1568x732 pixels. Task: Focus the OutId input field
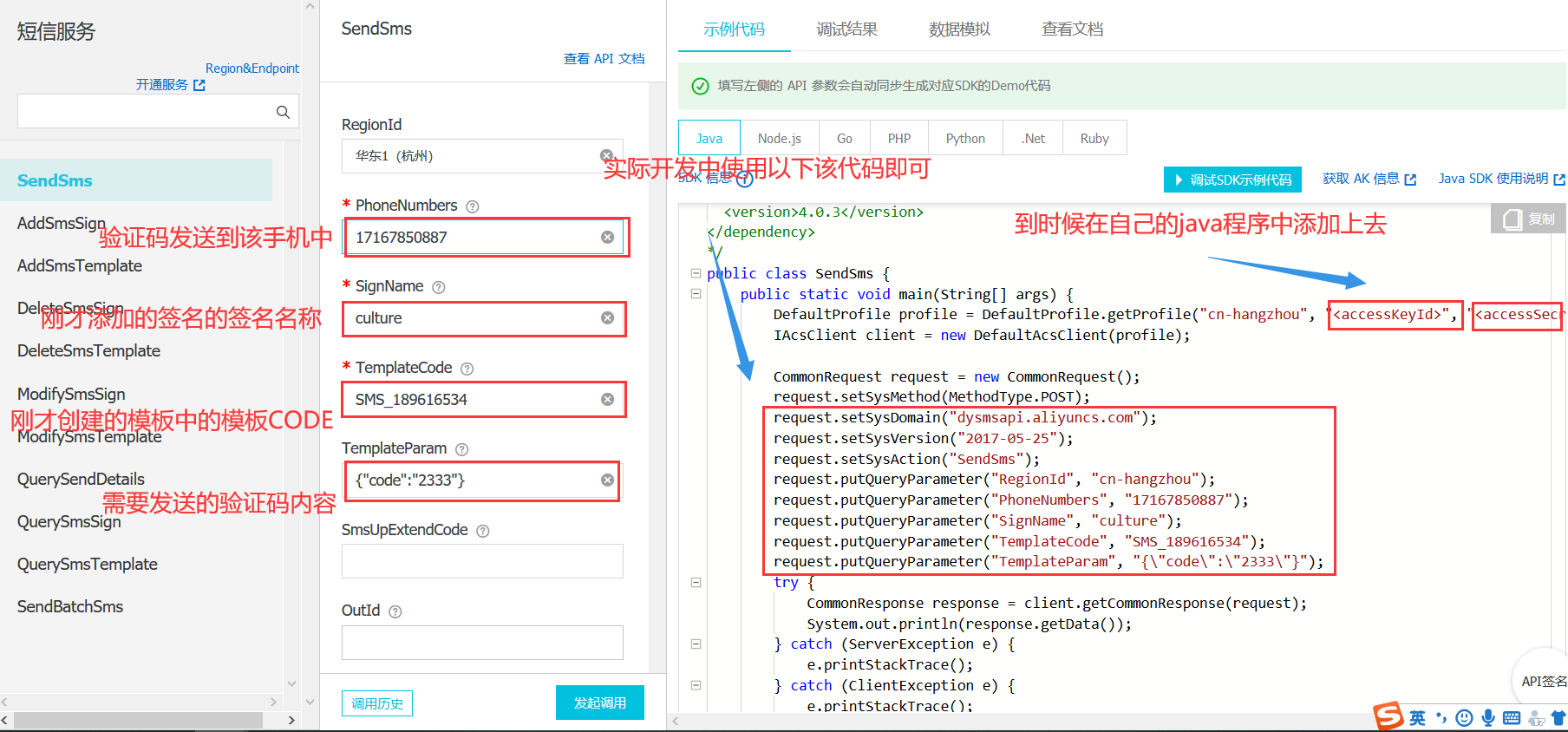pos(482,643)
